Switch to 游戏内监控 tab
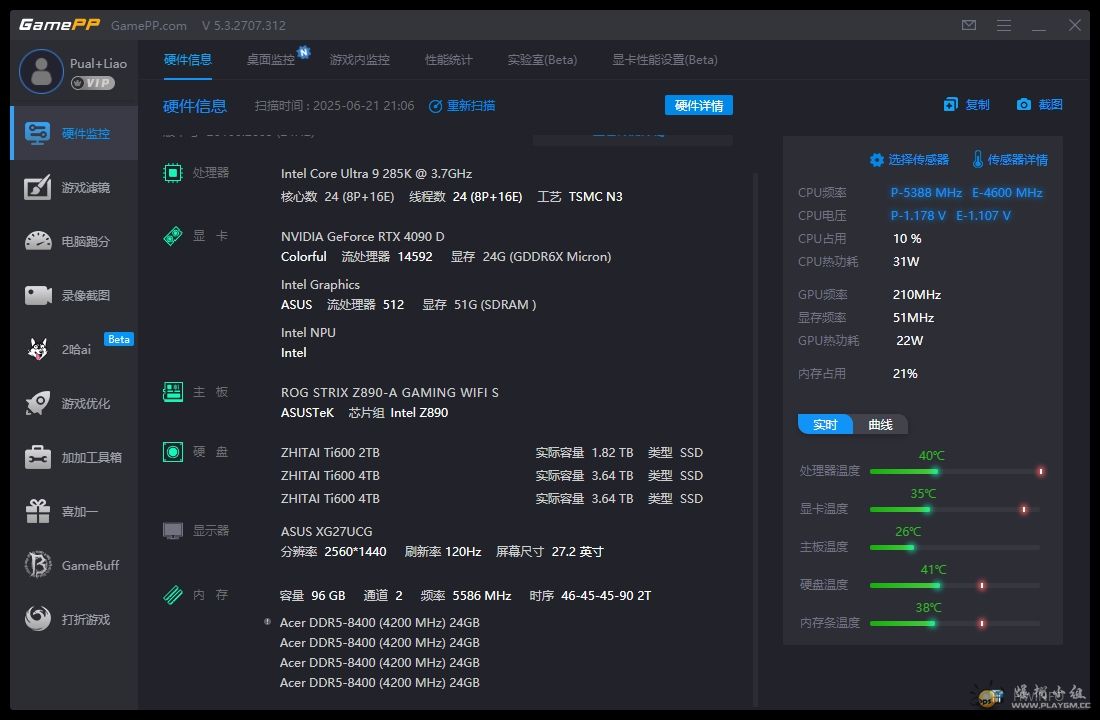 pos(359,60)
